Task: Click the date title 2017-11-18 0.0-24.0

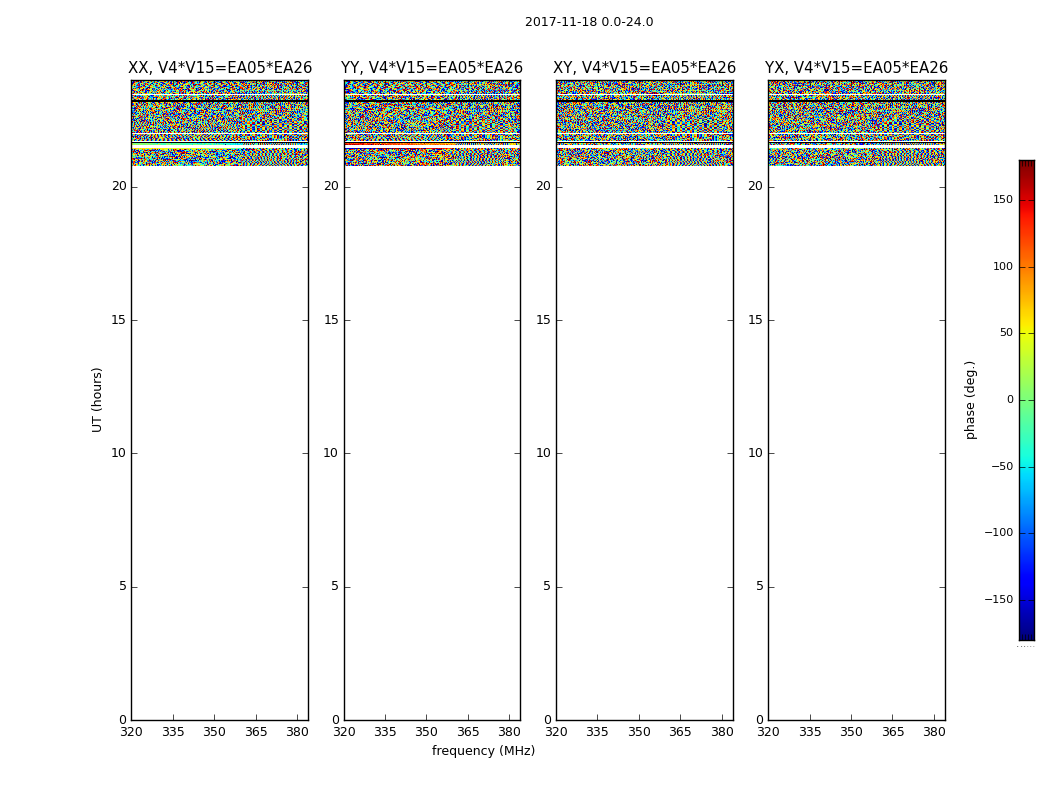Action: [x=589, y=22]
